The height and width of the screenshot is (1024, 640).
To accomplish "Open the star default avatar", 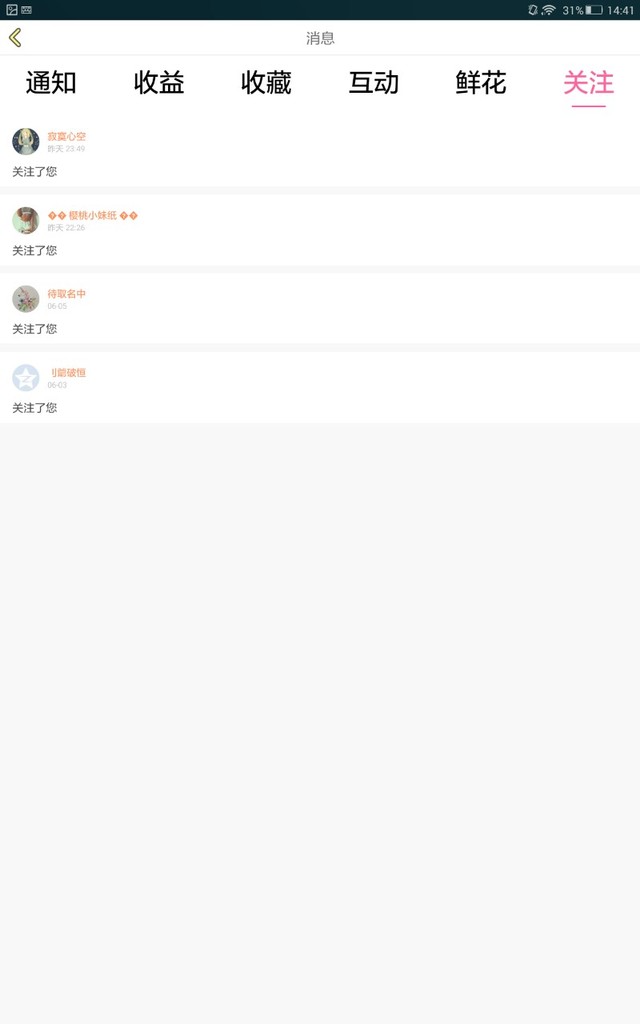I will click(25, 378).
